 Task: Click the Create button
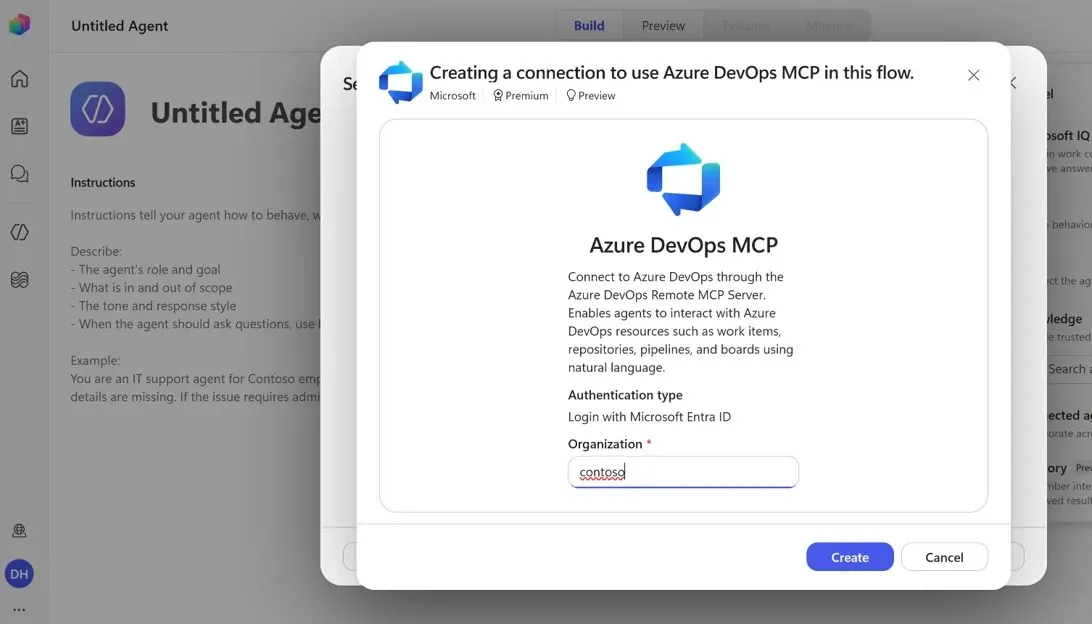pyautogui.click(x=850, y=557)
